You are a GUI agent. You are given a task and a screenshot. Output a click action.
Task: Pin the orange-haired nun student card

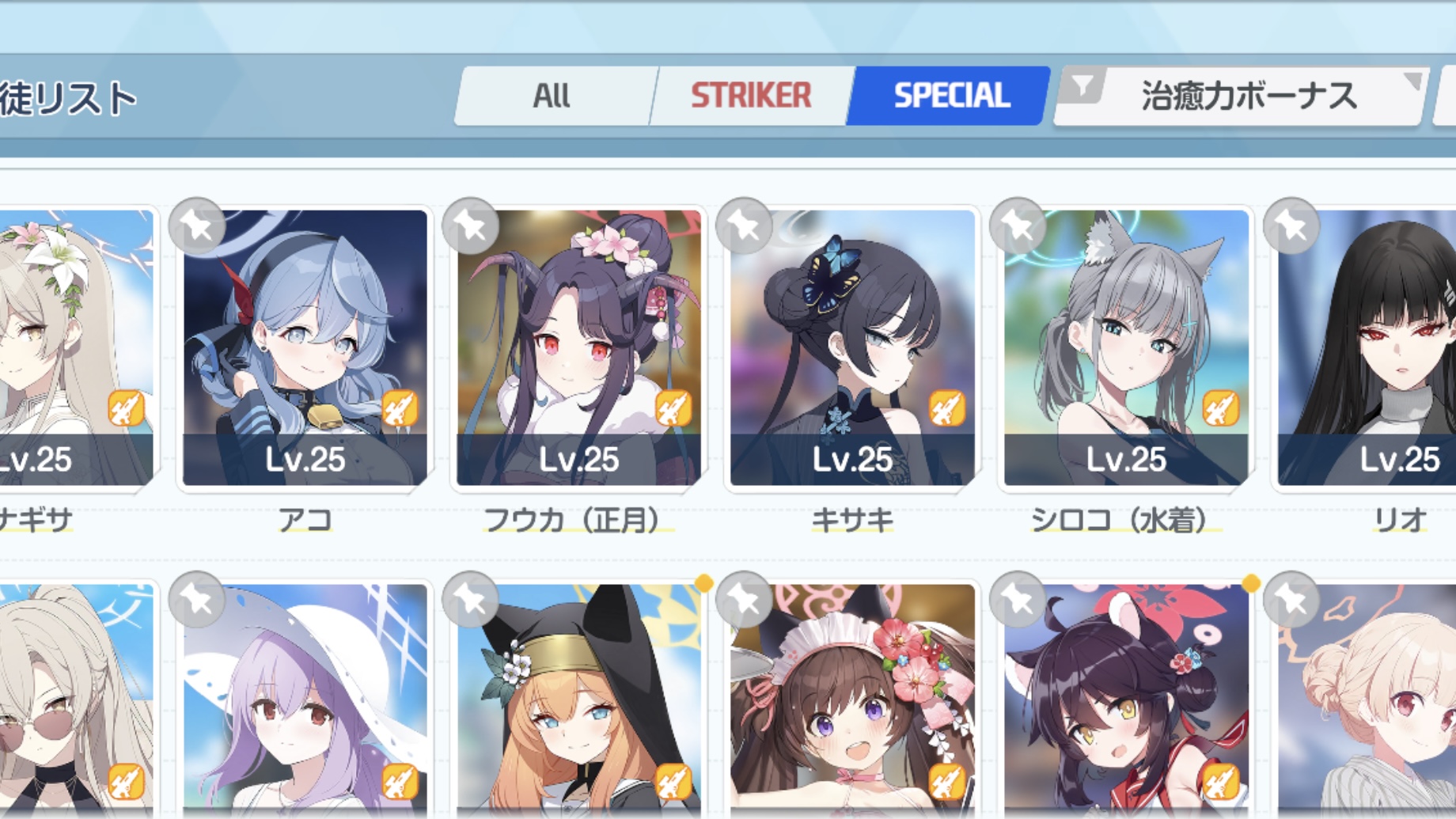pos(471,601)
